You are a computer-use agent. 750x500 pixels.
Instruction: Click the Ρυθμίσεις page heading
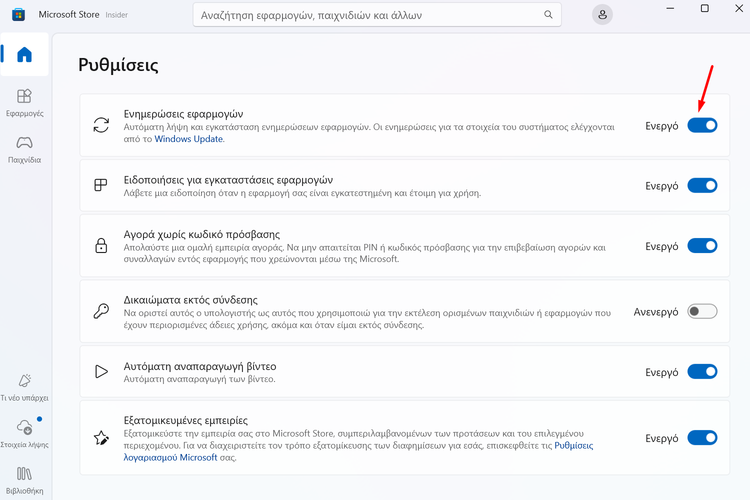click(118, 65)
